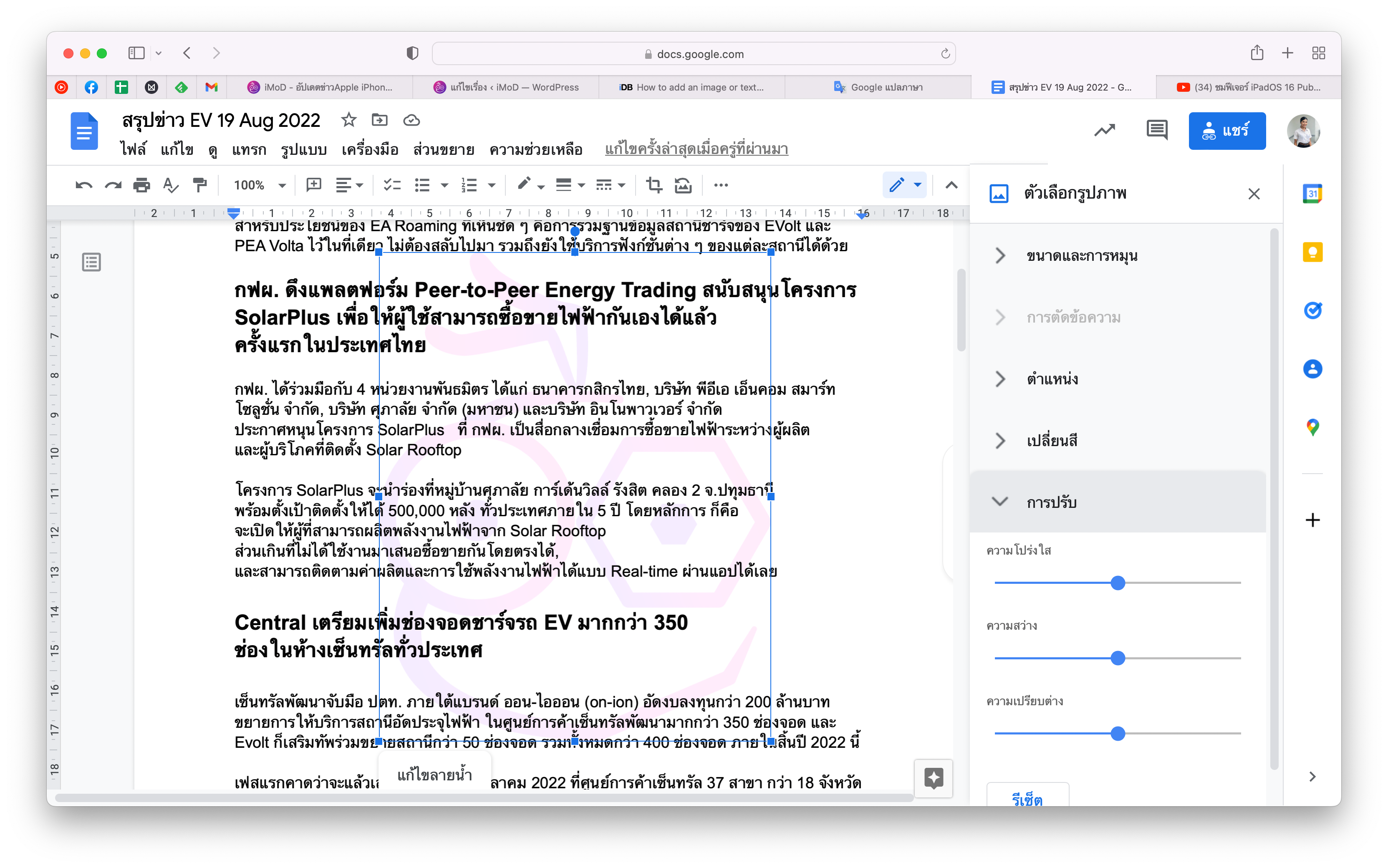
Task: Click the print icon in toolbar
Action: coord(141,185)
